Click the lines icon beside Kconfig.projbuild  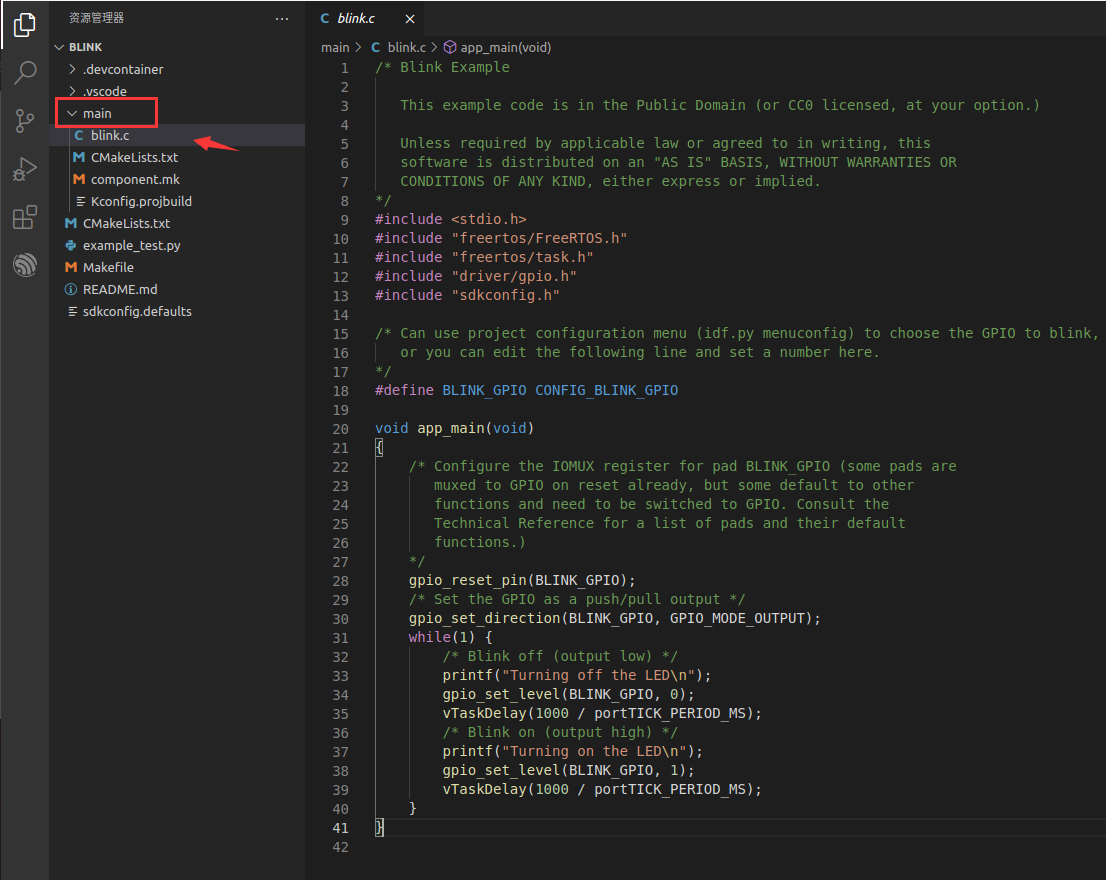coord(80,201)
